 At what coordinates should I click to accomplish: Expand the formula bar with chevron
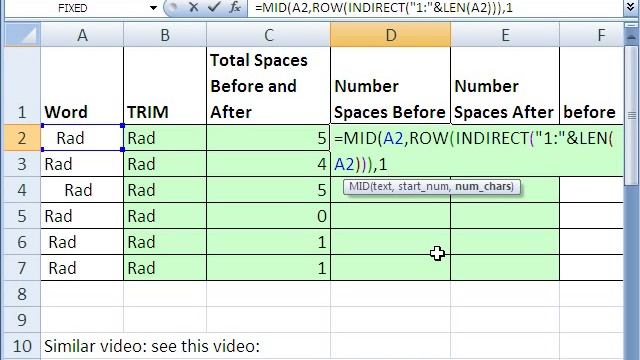pyautogui.click(x=631, y=8)
